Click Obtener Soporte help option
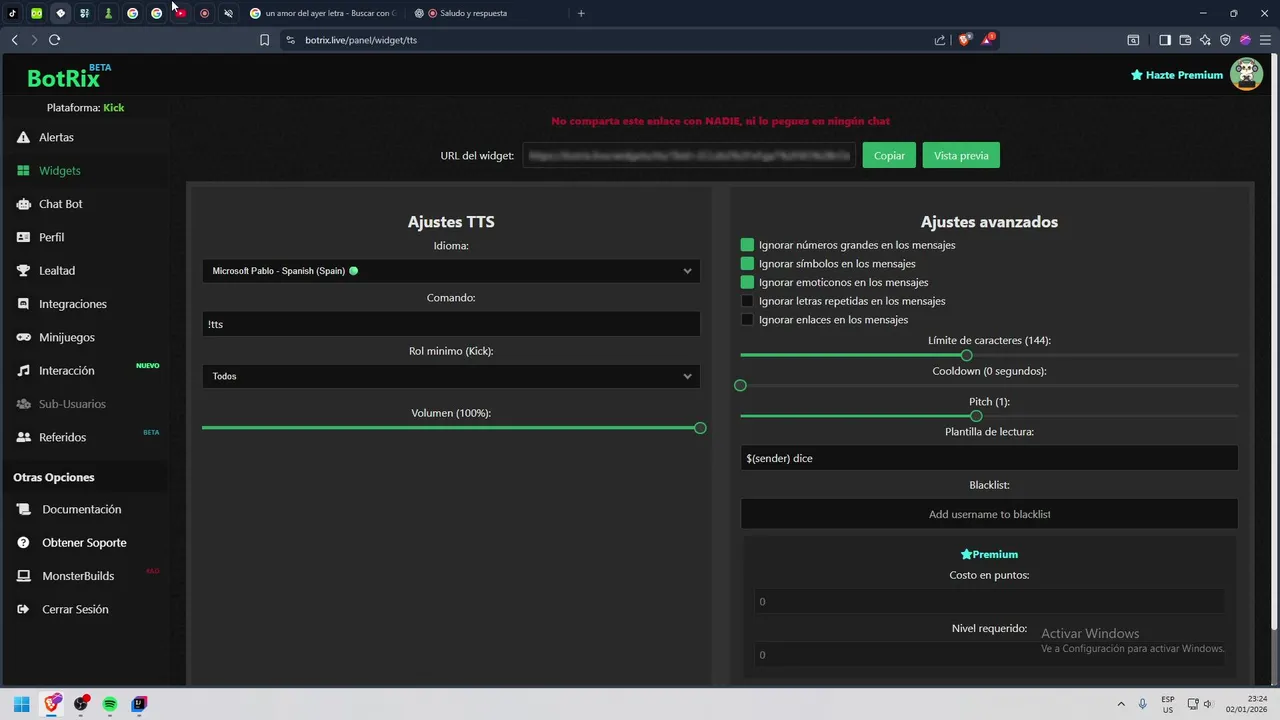 [84, 543]
